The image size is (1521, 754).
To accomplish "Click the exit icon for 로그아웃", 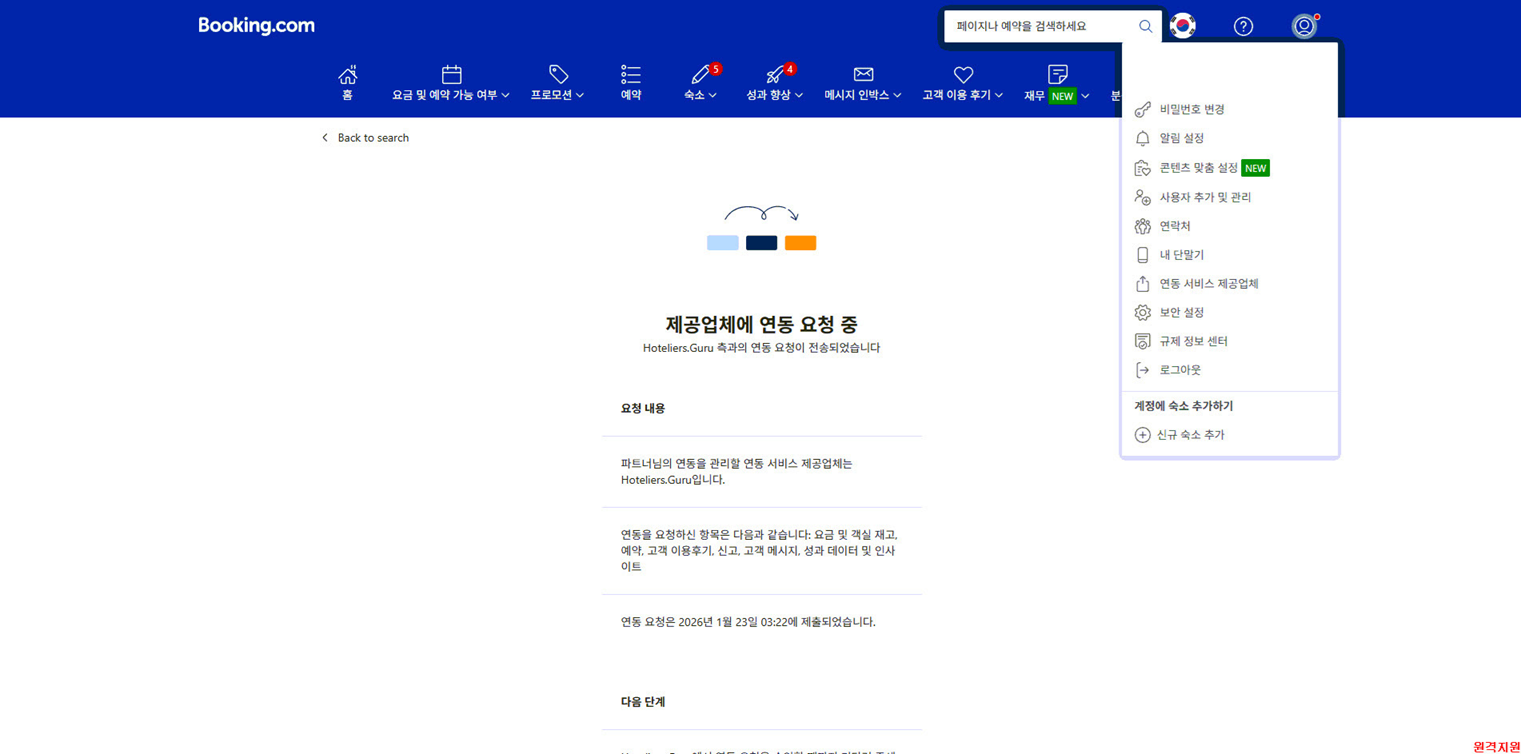I will pyautogui.click(x=1142, y=370).
